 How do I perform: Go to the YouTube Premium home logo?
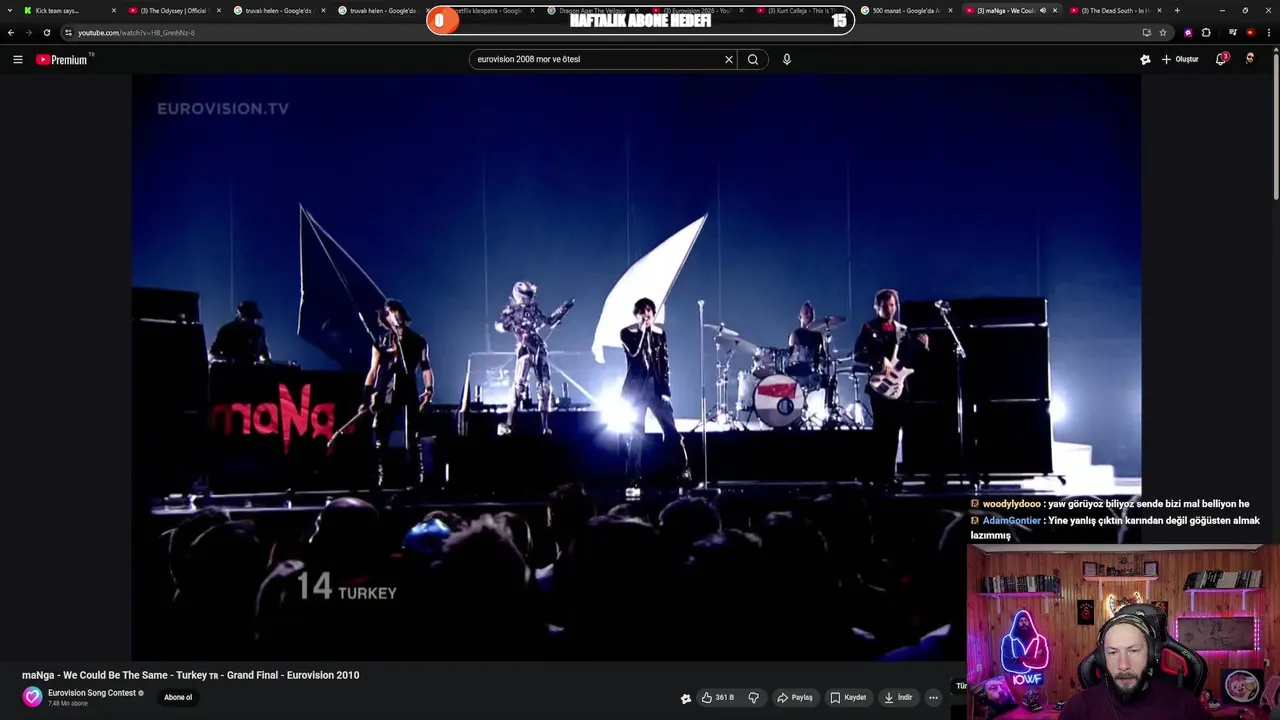62,59
